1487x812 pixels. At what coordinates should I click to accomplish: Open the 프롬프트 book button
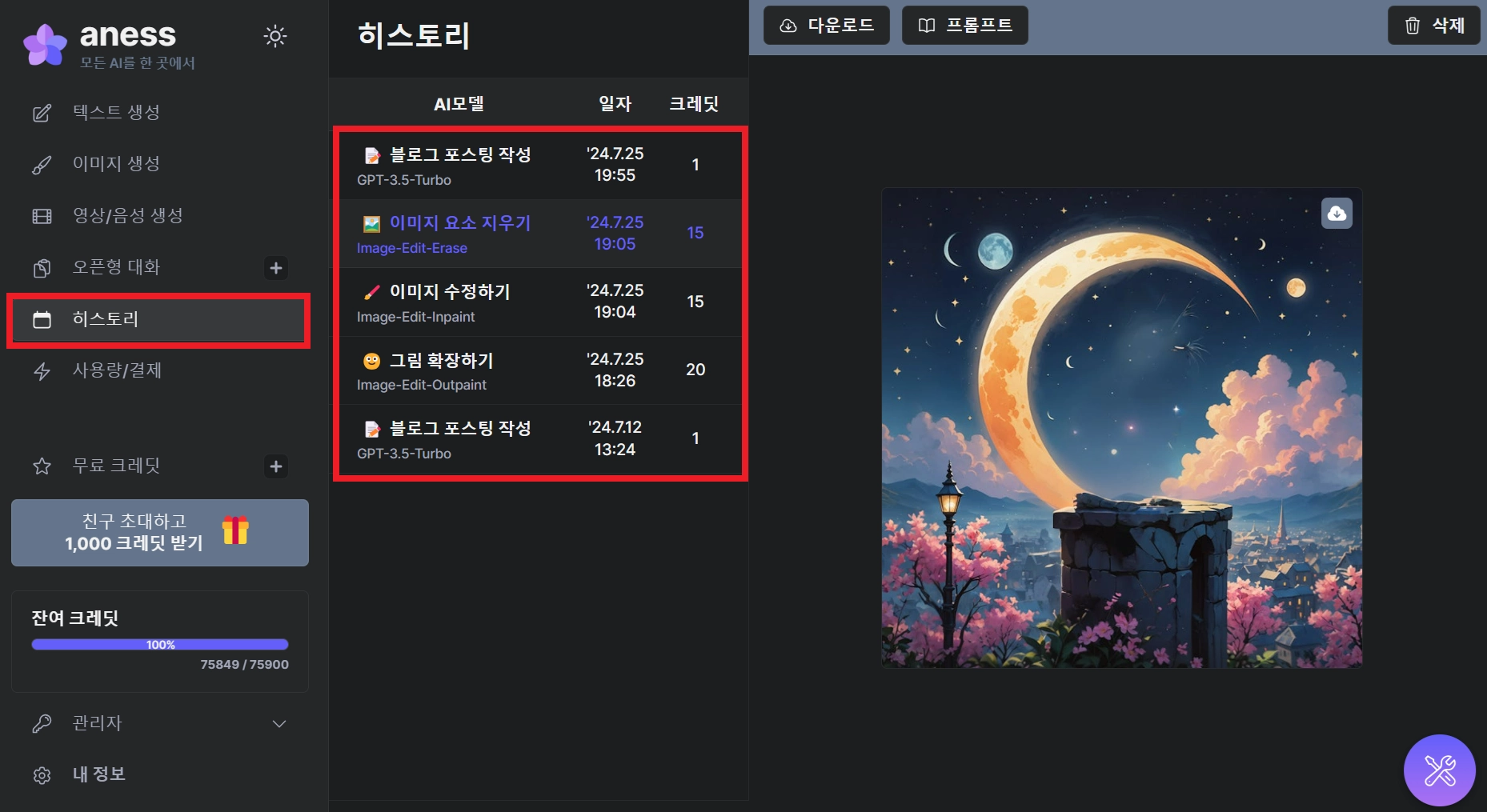[964, 26]
